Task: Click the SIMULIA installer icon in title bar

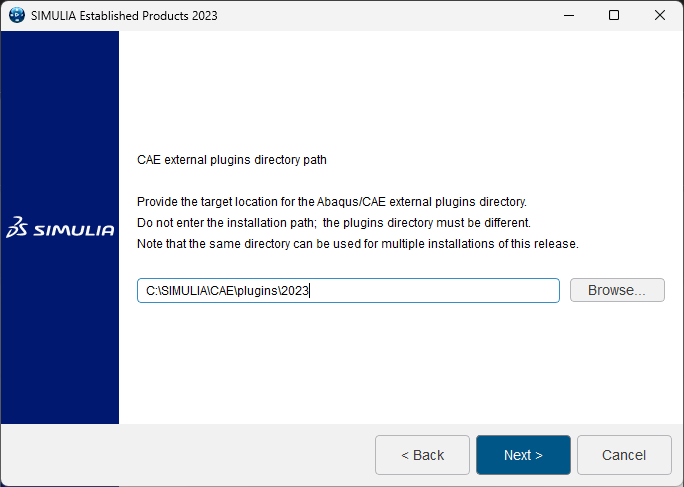Action: coord(16,15)
